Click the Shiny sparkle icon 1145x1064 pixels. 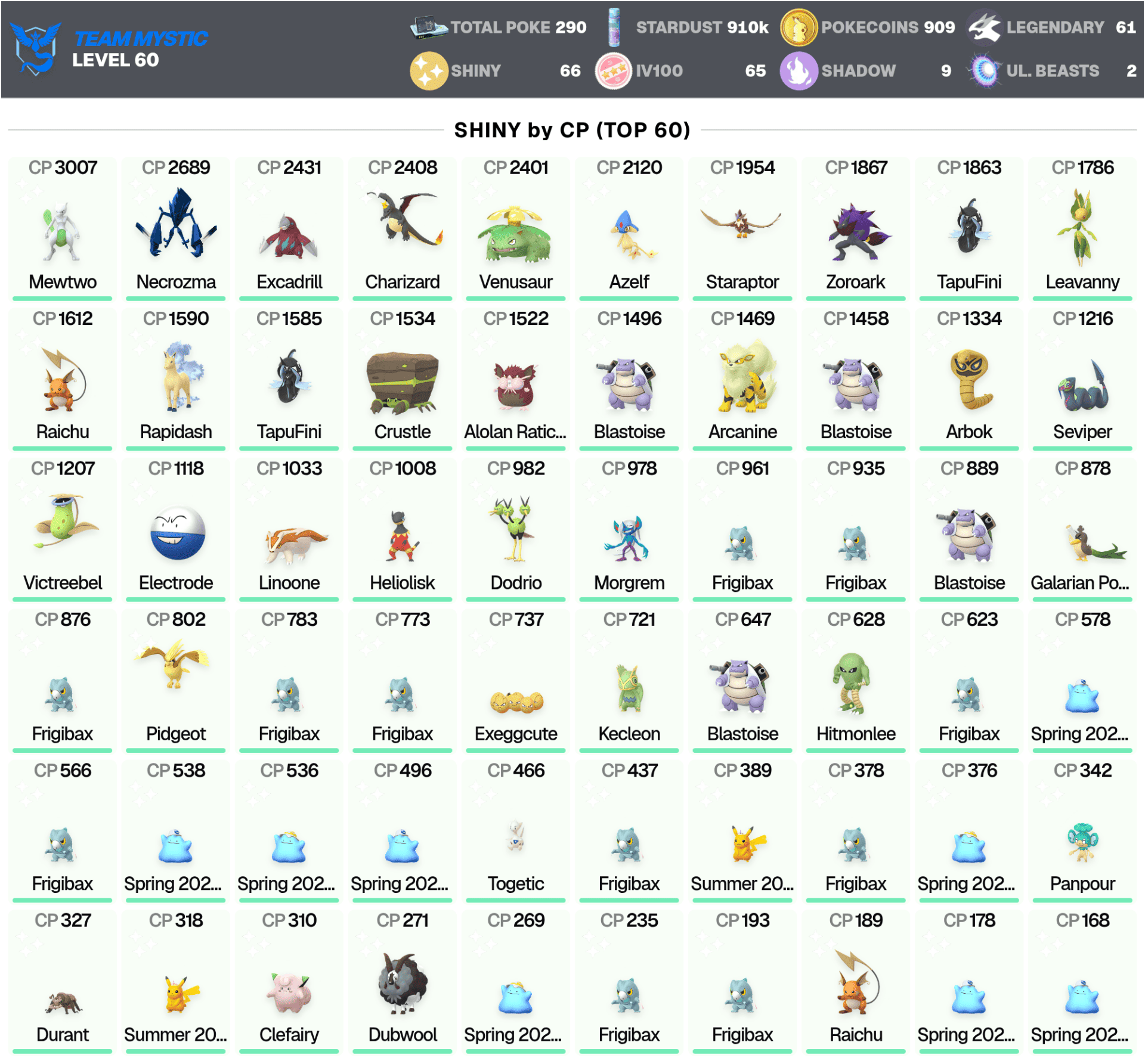pyautogui.click(x=429, y=70)
